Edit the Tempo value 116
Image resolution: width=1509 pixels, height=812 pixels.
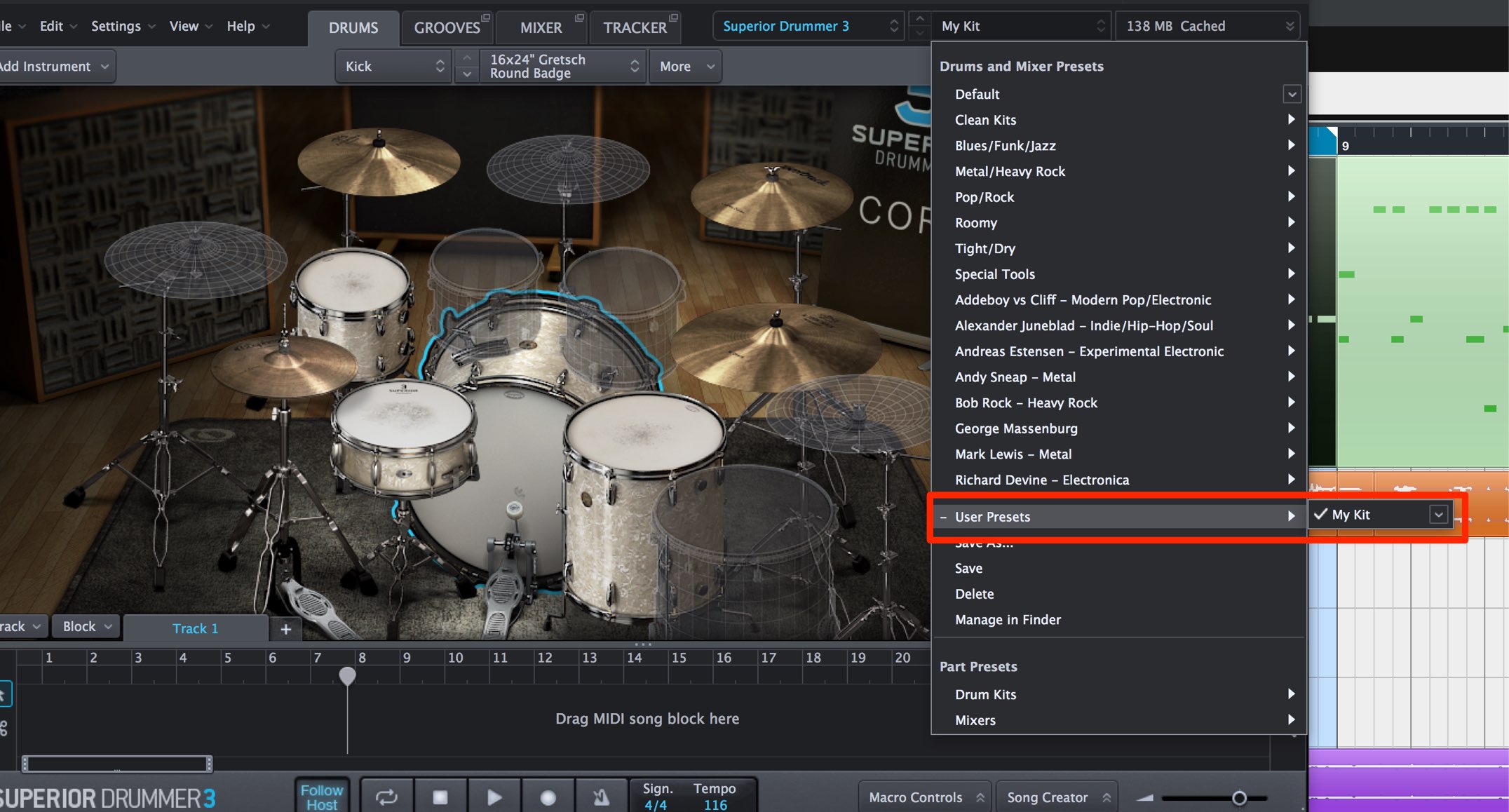[715, 805]
